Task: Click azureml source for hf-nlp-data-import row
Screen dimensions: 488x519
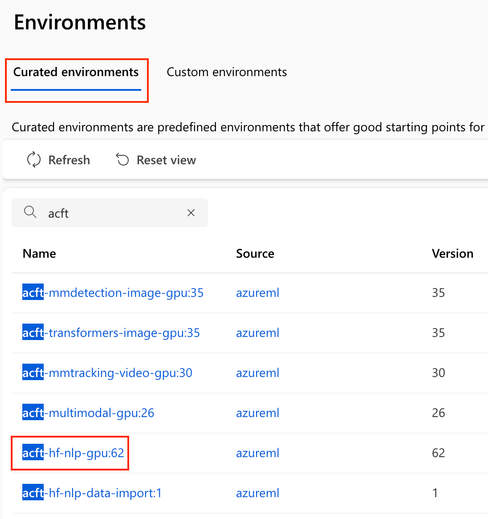Action: (x=258, y=493)
